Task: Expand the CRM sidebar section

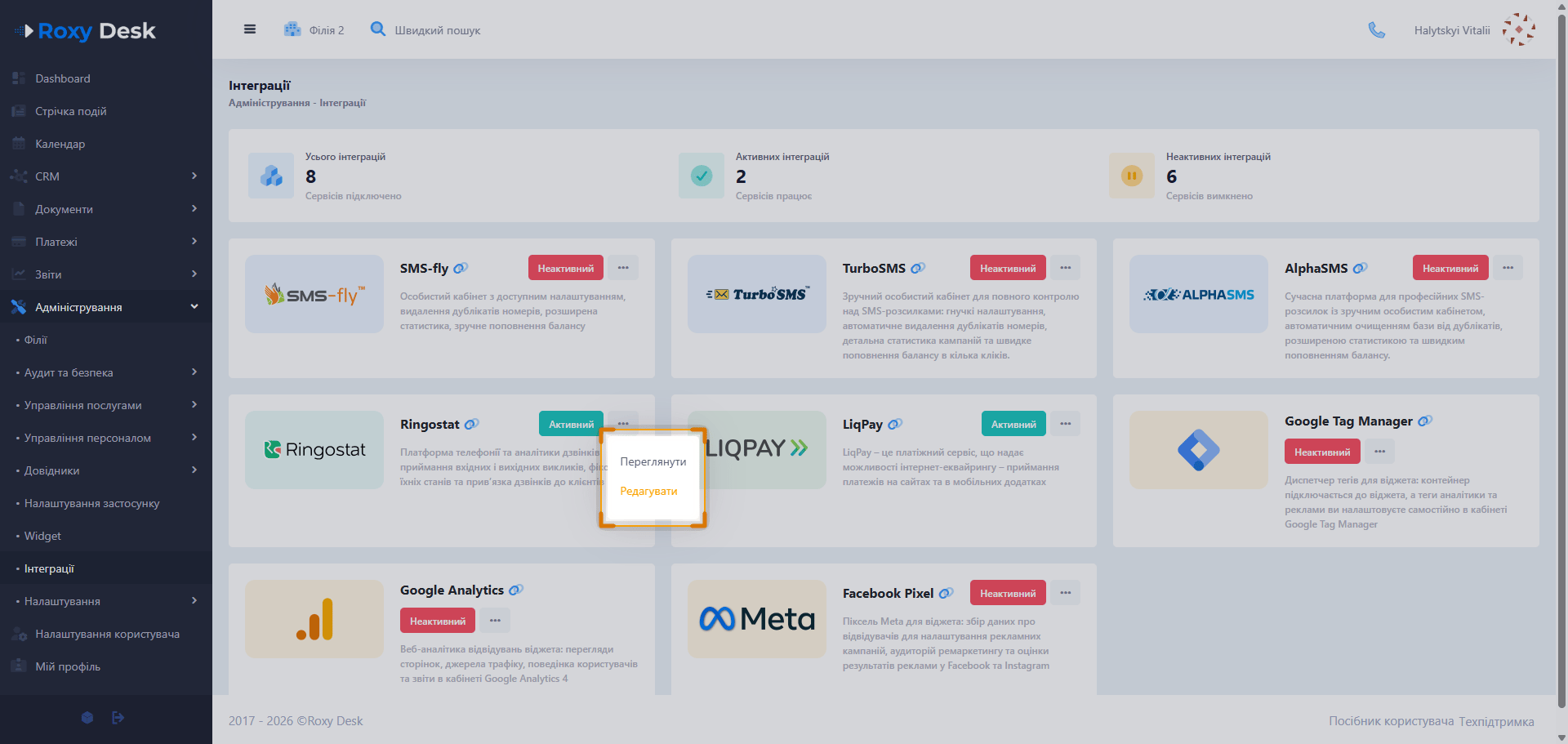Action: click(x=106, y=176)
